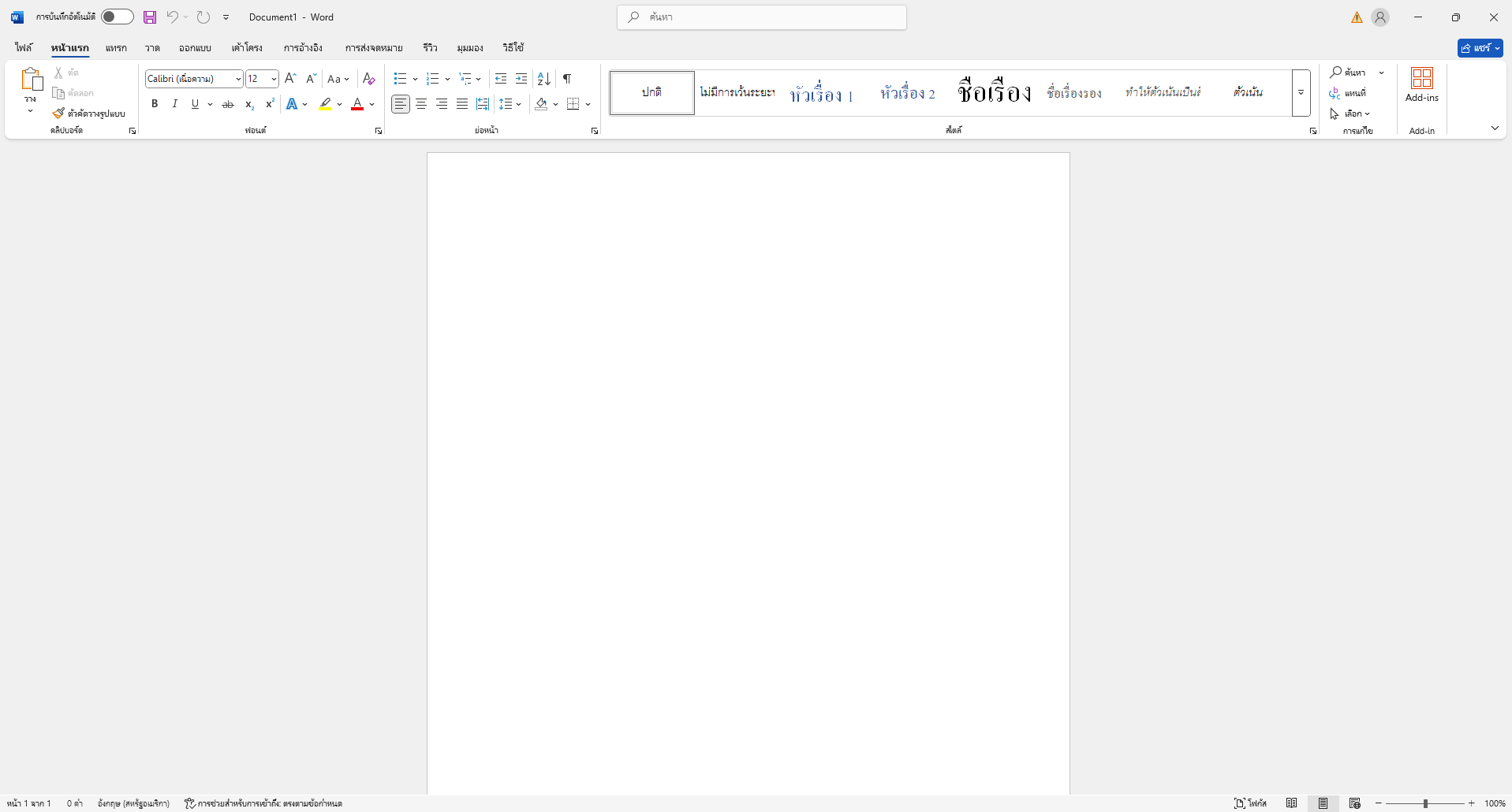This screenshot has height=812, width=1512.
Task: Expand the Styles gallery more arrow
Action: (x=1301, y=93)
